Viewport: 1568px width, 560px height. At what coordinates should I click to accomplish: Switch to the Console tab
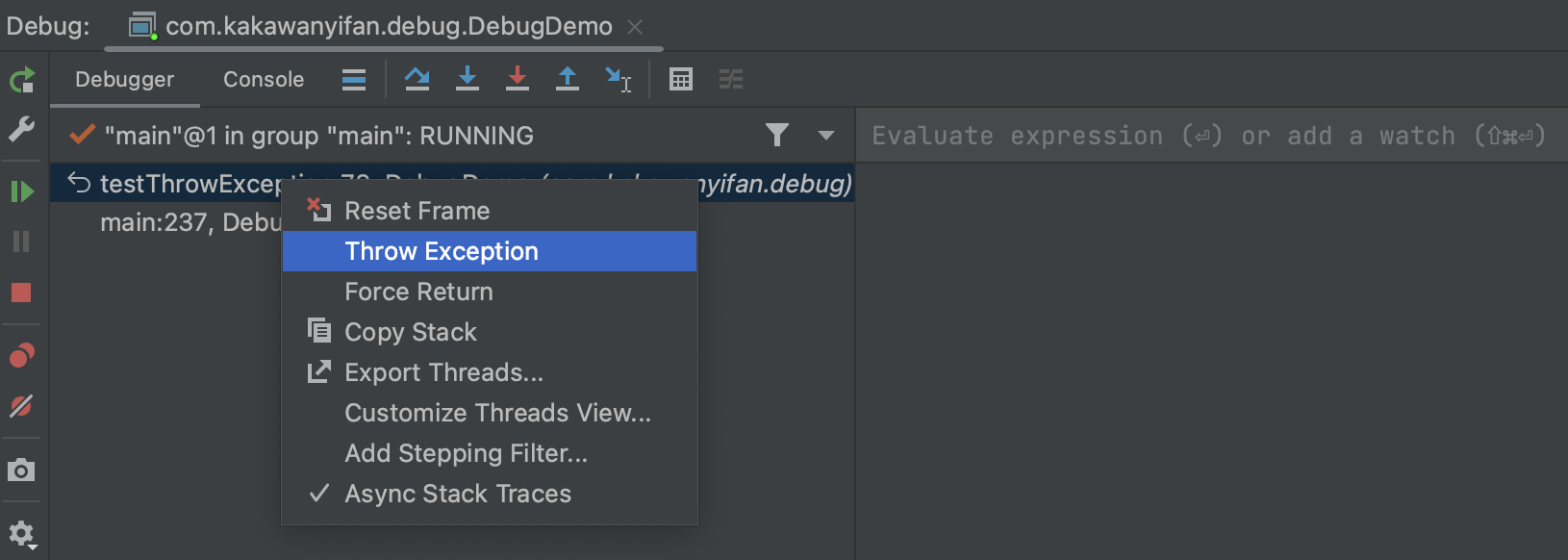(264, 80)
